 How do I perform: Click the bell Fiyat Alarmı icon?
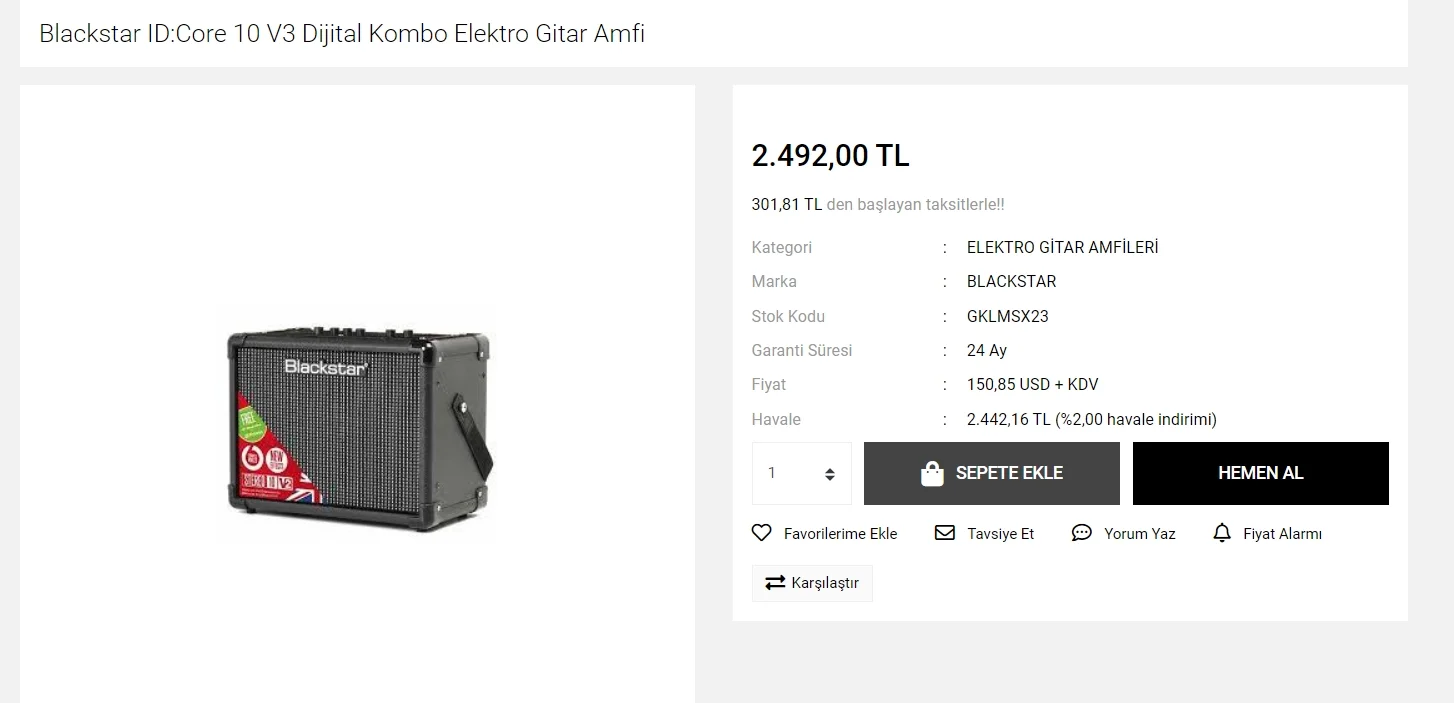(1222, 533)
